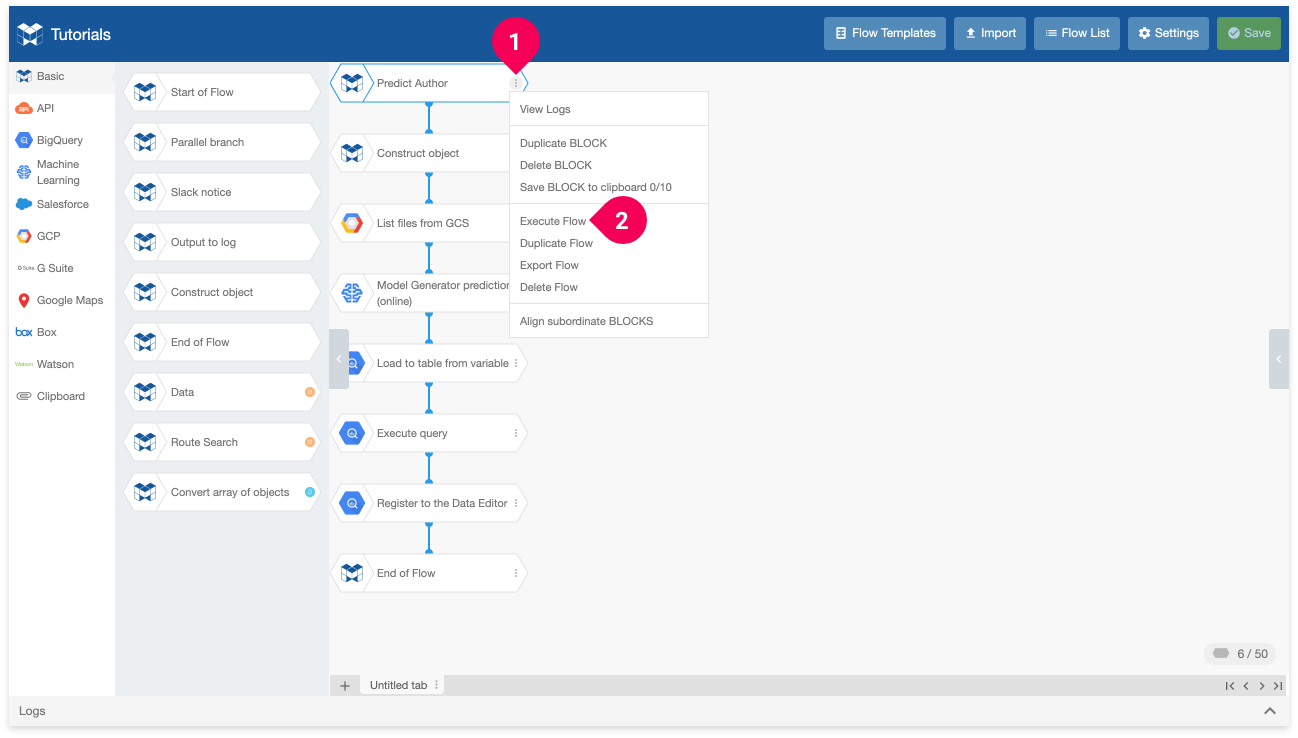Click the orange badge on Route Search
The width and height of the screenshot is (1298, 738).
(310, 442)
